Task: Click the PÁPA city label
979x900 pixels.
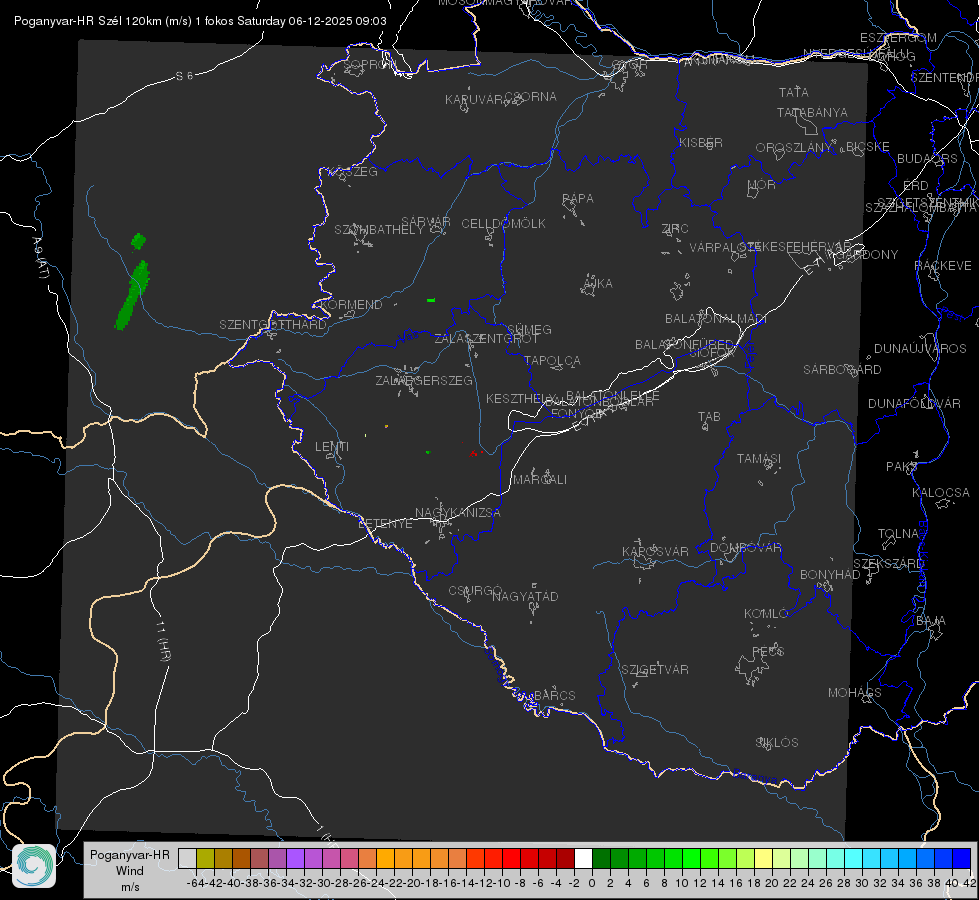Action: tap(578, 199)
